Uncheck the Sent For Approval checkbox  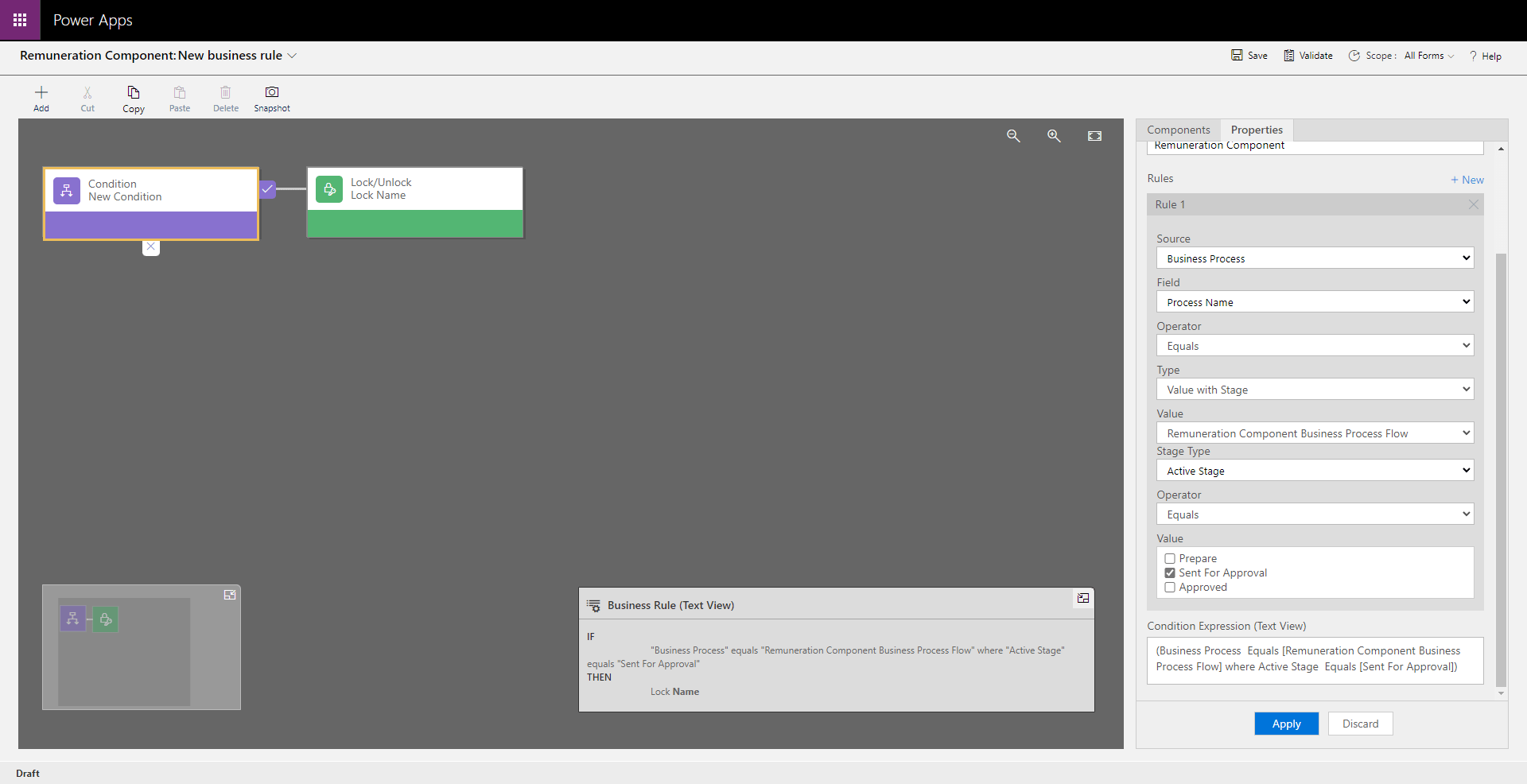coord(1170,573)
